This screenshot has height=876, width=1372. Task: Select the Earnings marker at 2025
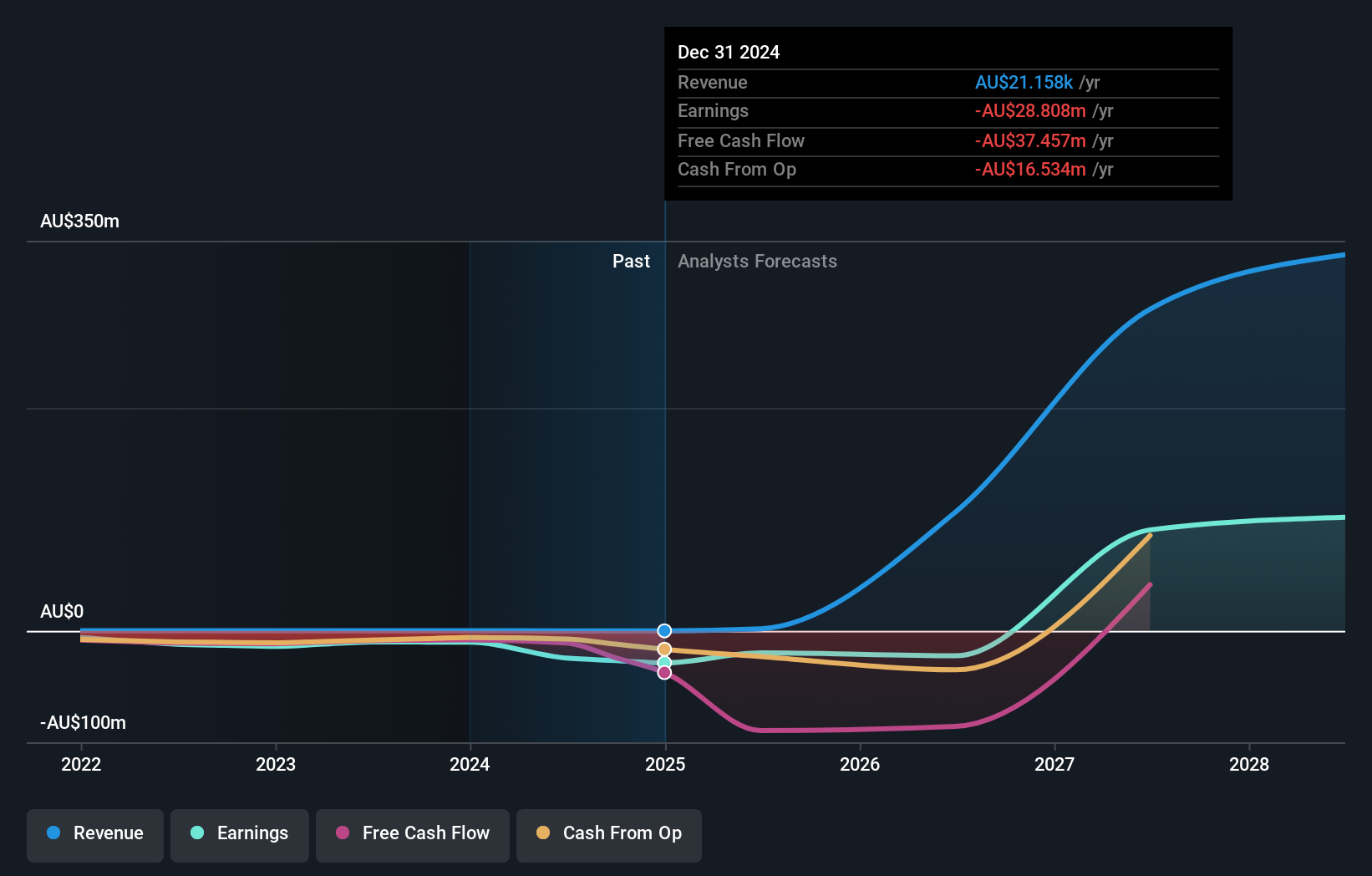point(664,663)
